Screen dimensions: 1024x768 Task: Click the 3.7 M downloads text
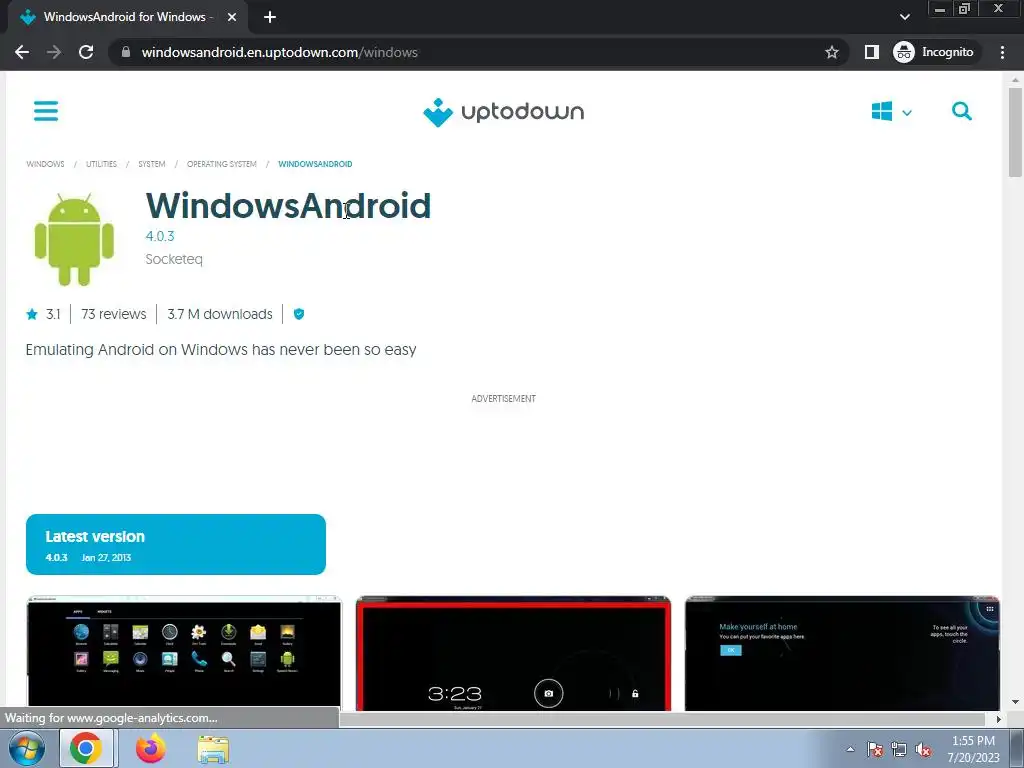click(x=220, y=314)
